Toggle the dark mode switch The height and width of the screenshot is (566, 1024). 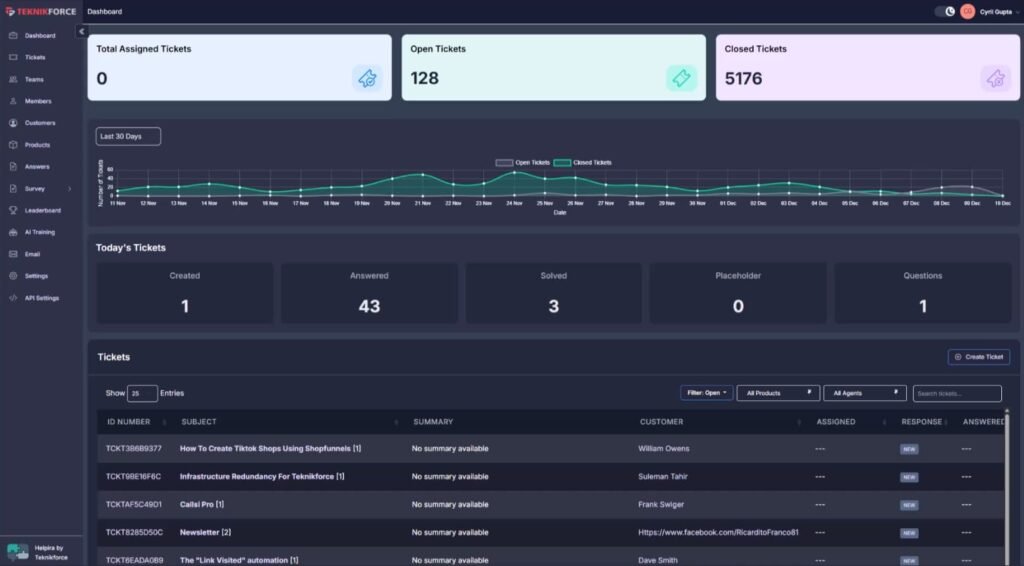(x=945, y=11)
